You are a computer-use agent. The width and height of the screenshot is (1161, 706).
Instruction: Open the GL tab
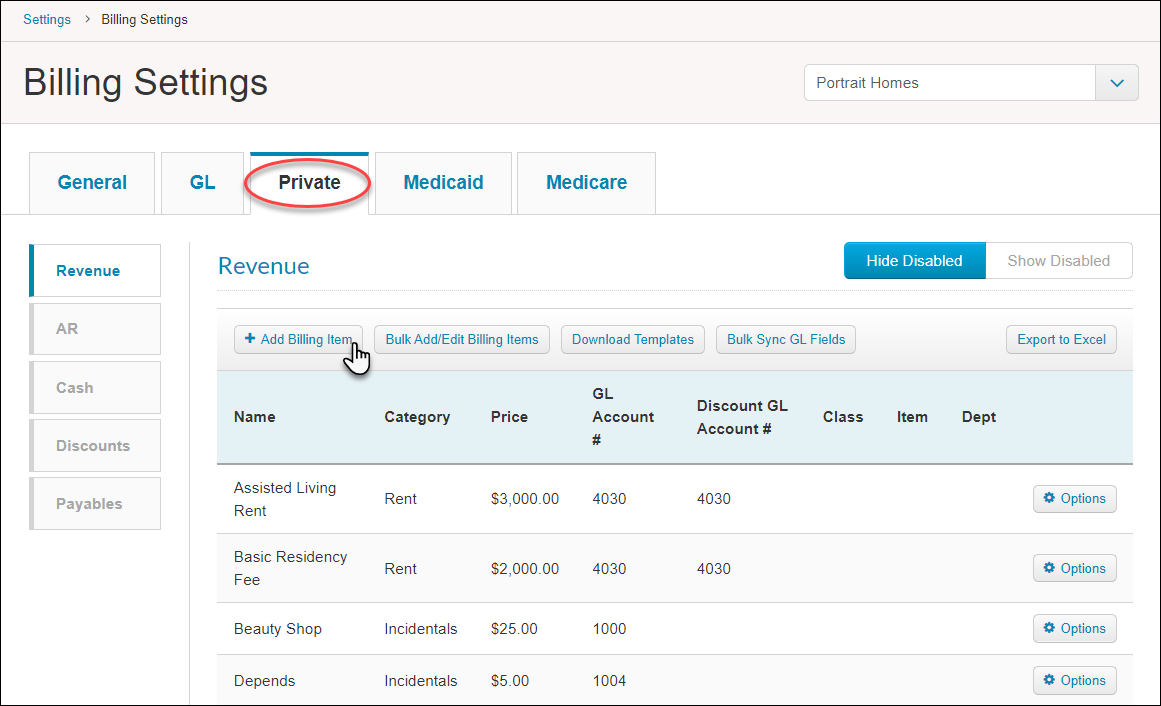202,183
